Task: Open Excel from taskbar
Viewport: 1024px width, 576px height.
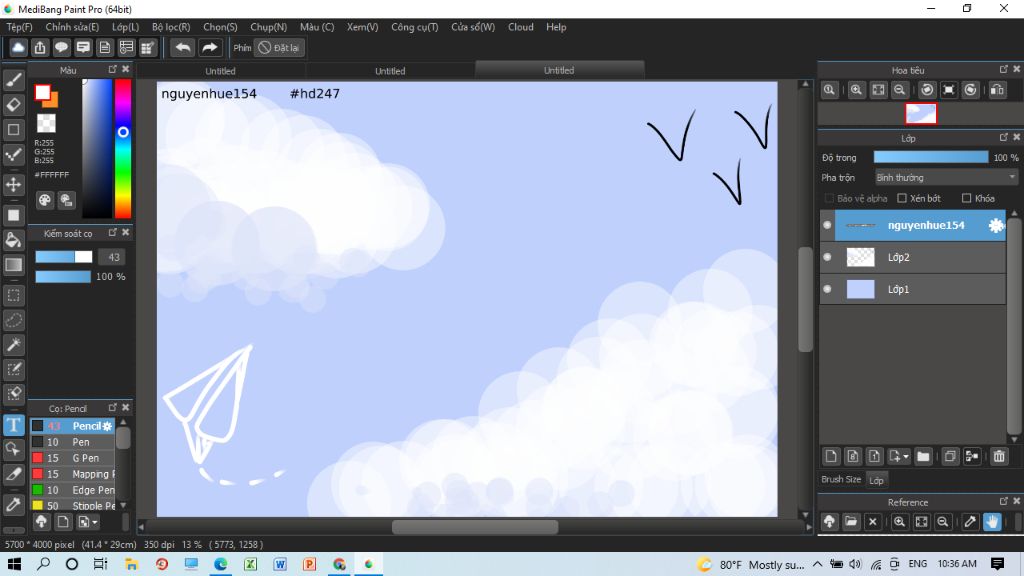Action: pos(250,564)
